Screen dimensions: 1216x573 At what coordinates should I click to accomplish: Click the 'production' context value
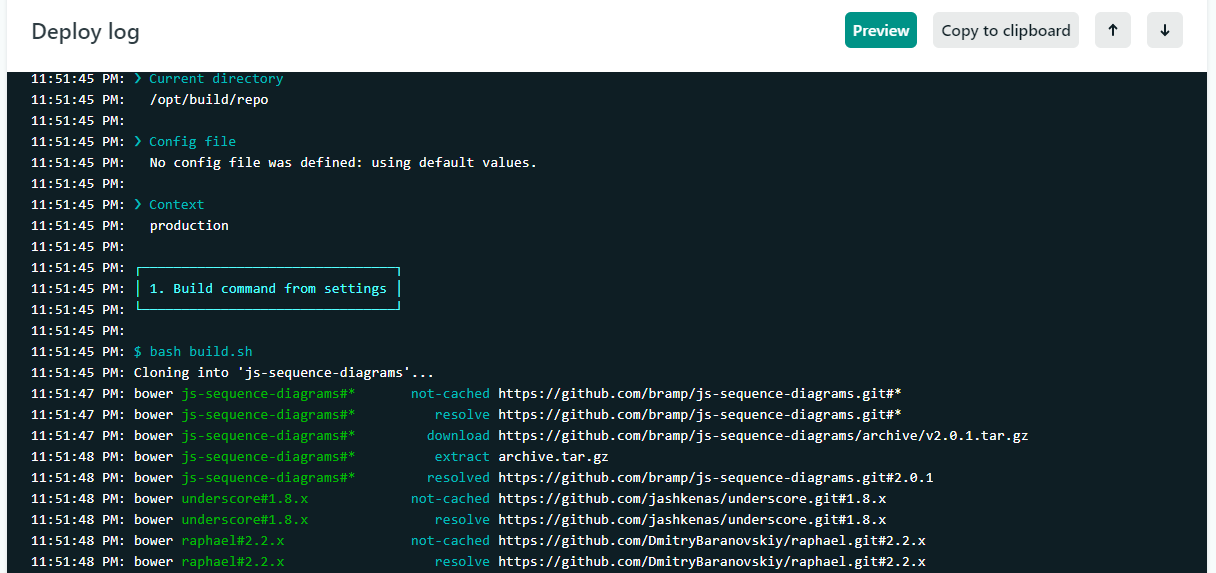[189, 225]
